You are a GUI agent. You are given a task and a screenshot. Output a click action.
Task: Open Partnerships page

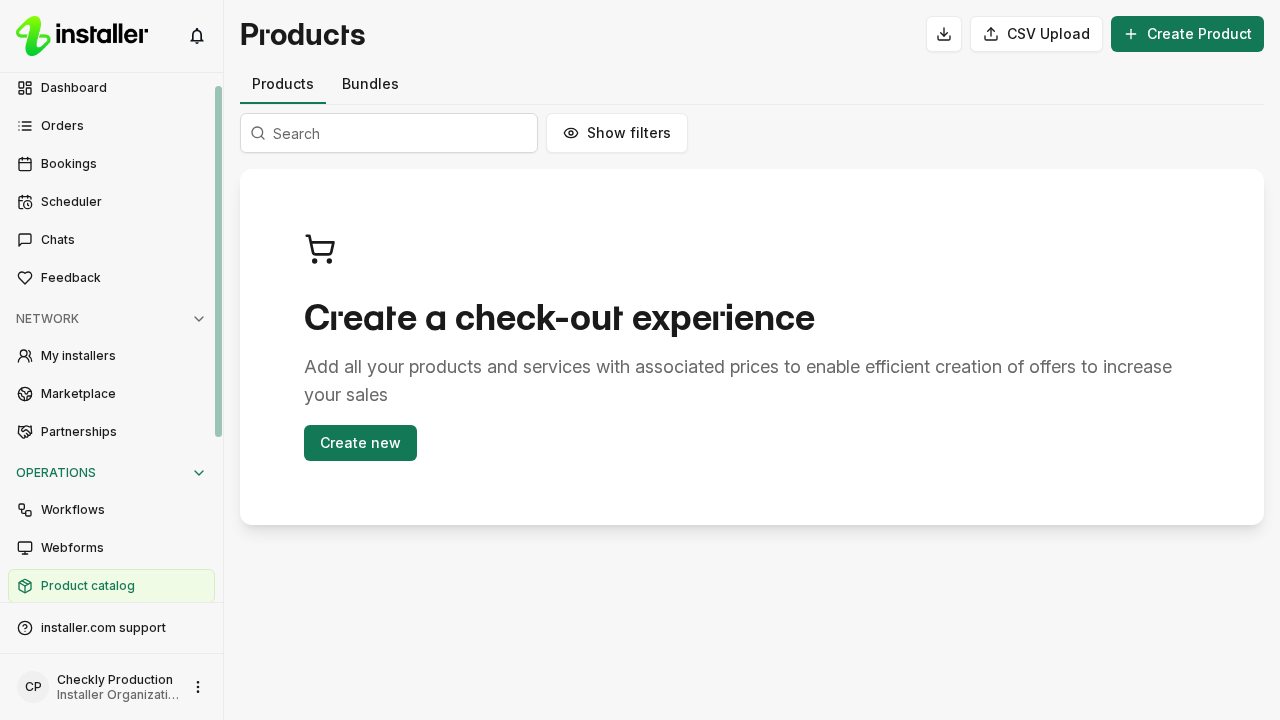[111, 432]
